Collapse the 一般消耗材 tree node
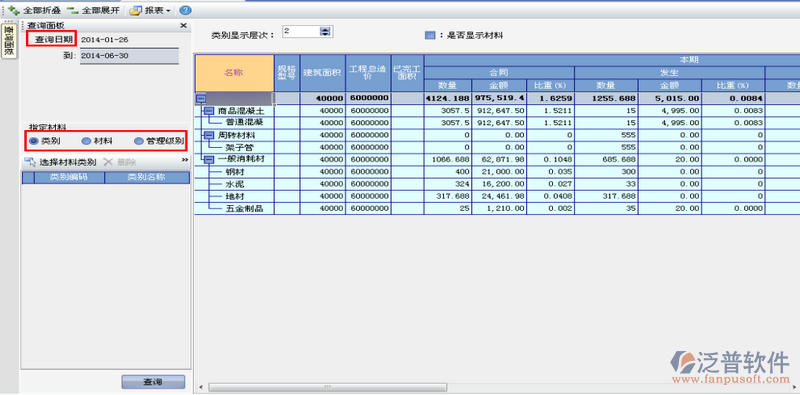The height and width of the screenshot is (395, 800). (209, 160)
